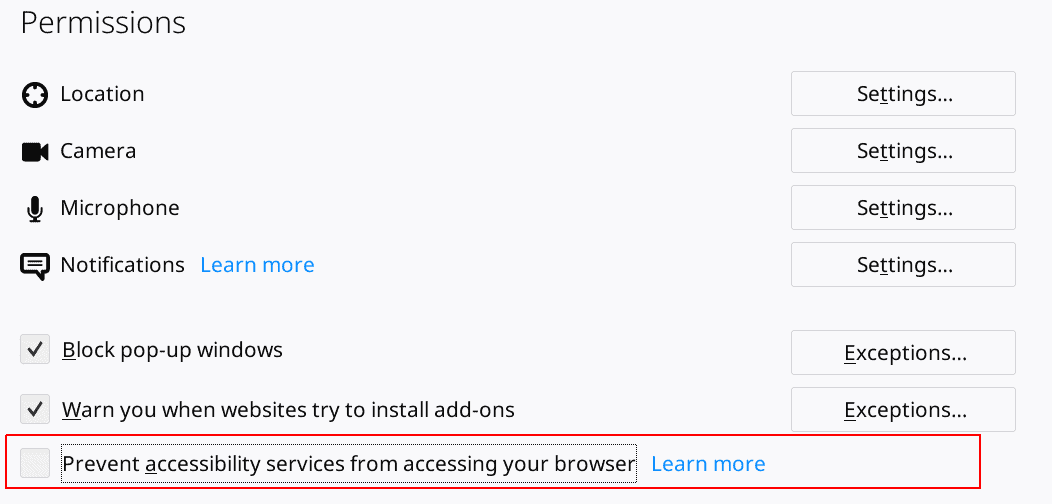Open Exceptions for add-on install warnings
The width and height of the screenshot is (1052, 504).
pos(903,409)
